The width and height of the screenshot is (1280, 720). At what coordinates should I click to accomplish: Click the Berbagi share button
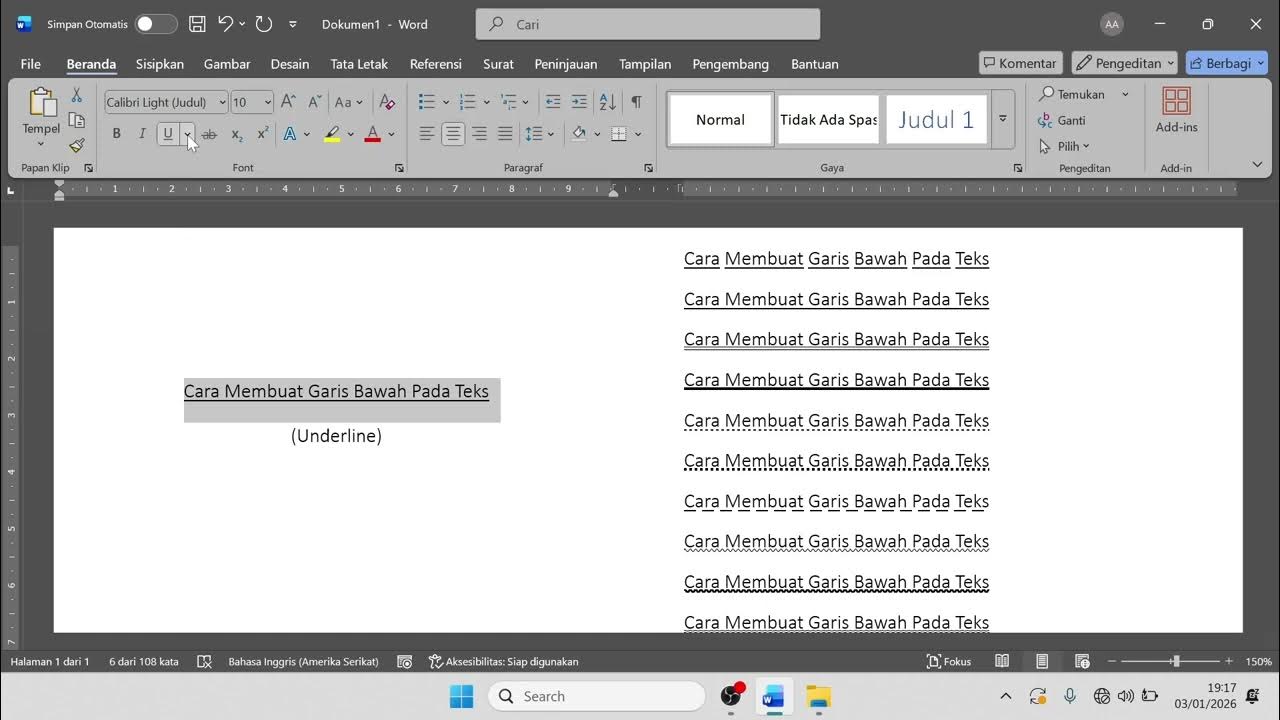(1226, 63)
